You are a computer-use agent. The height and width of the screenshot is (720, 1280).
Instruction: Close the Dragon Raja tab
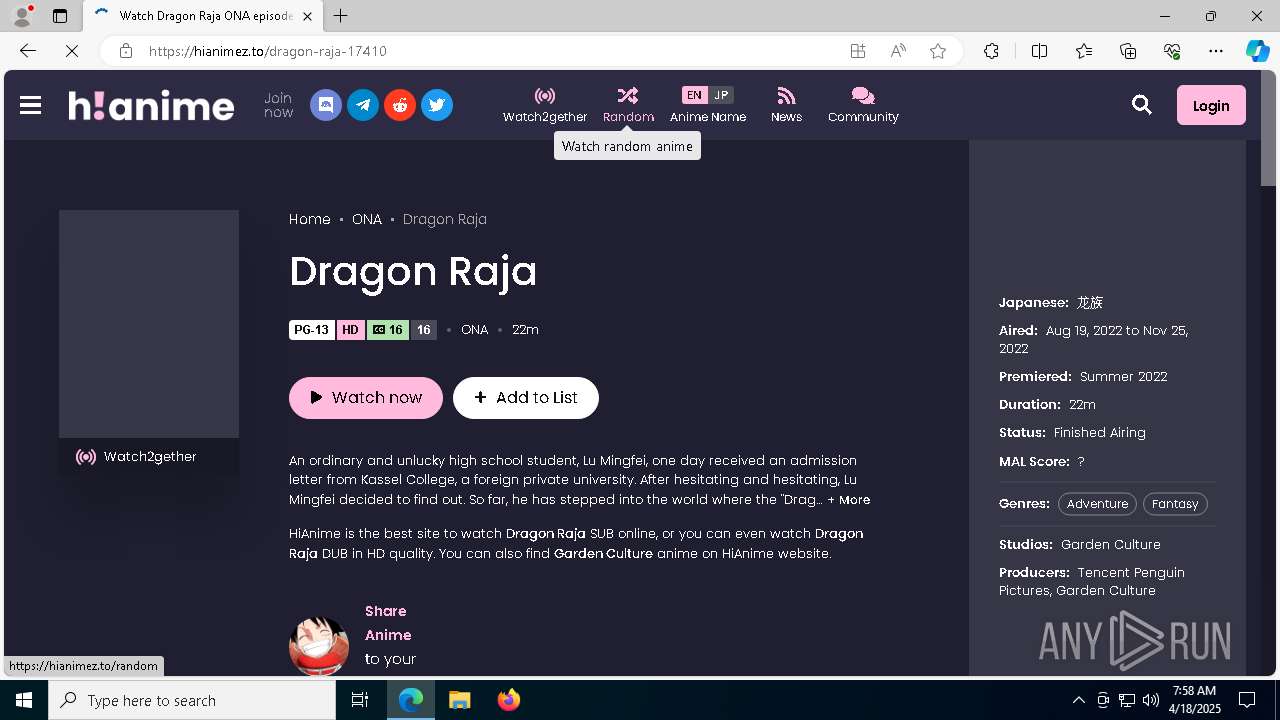click(307, 16)
